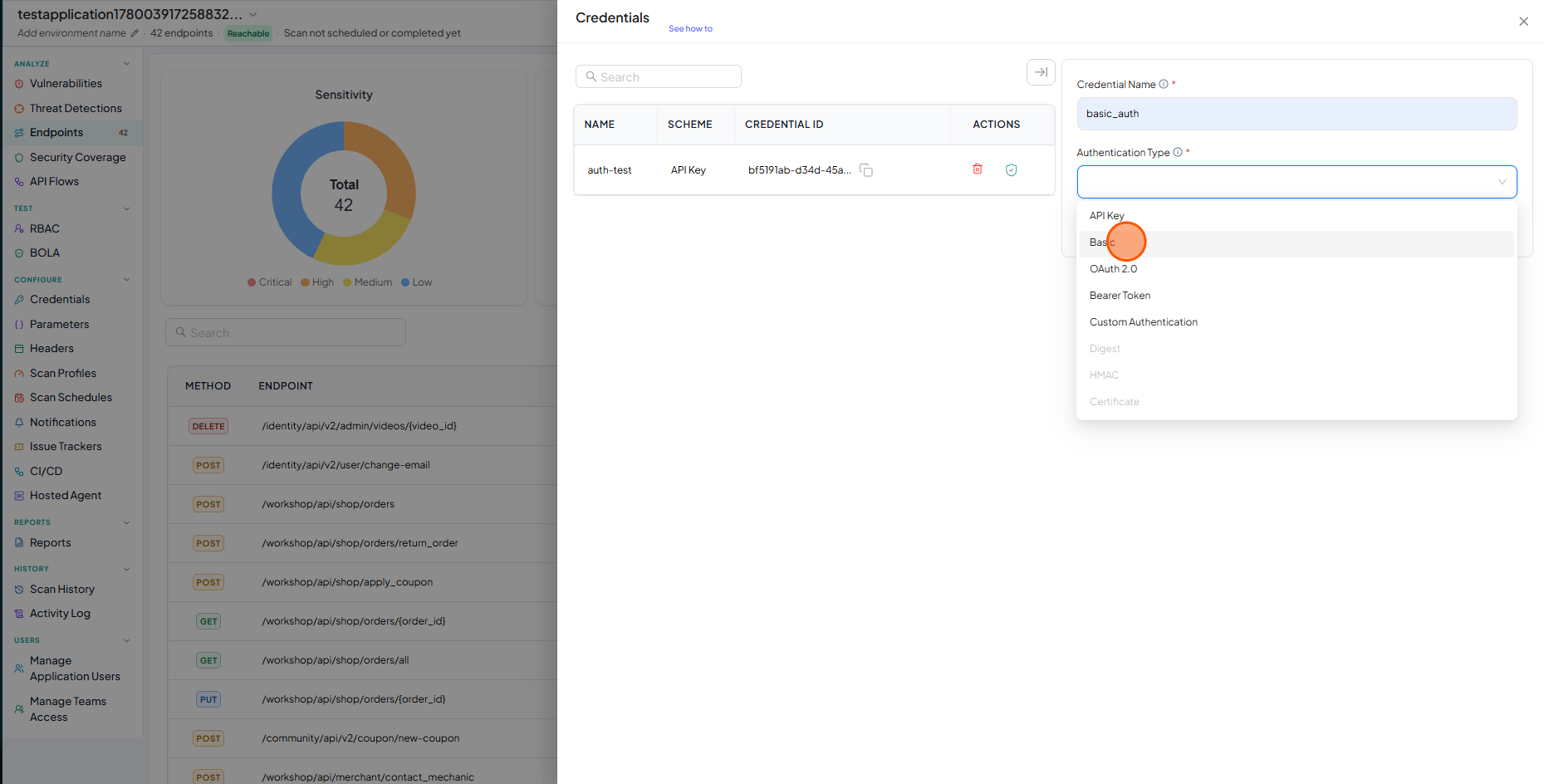Click the endpoints Search field

[285, 333]
